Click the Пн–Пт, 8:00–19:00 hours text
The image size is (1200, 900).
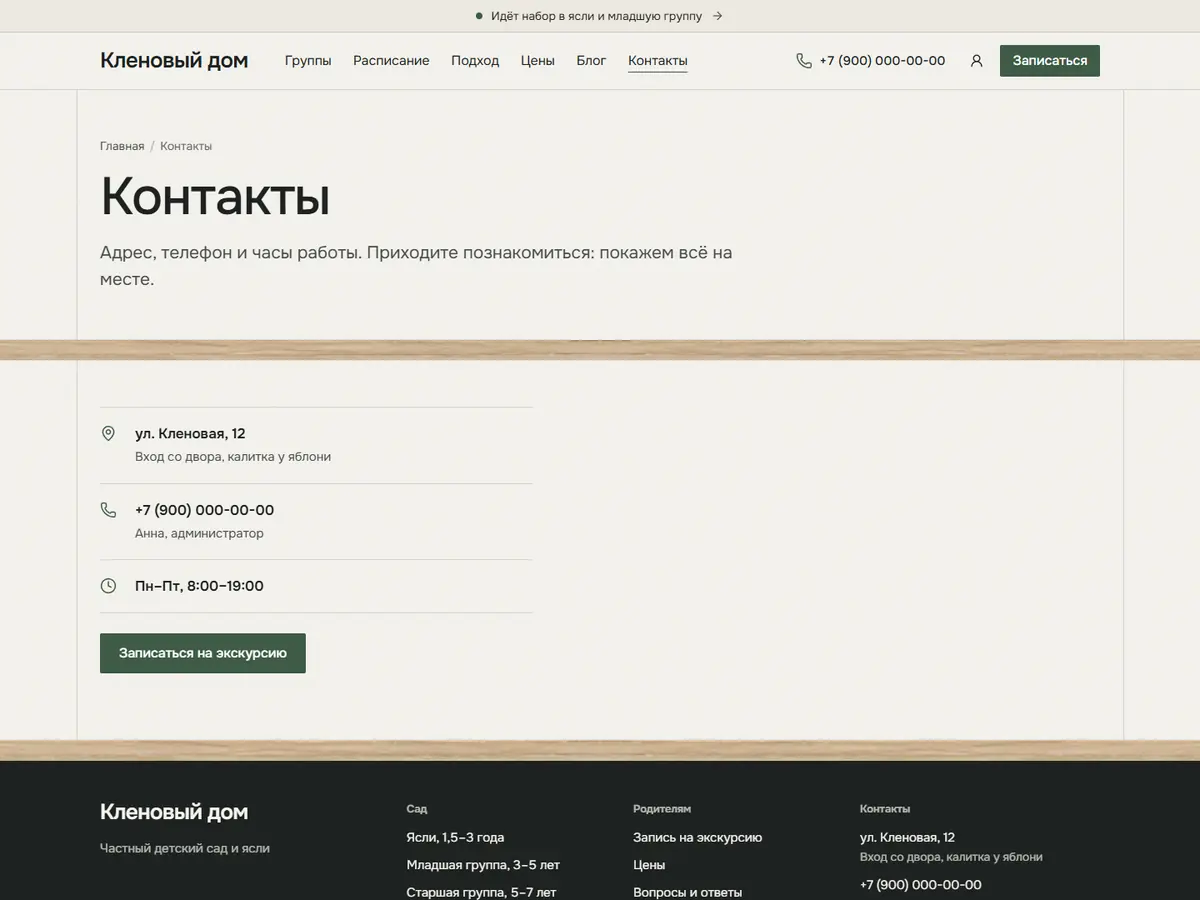199,586
